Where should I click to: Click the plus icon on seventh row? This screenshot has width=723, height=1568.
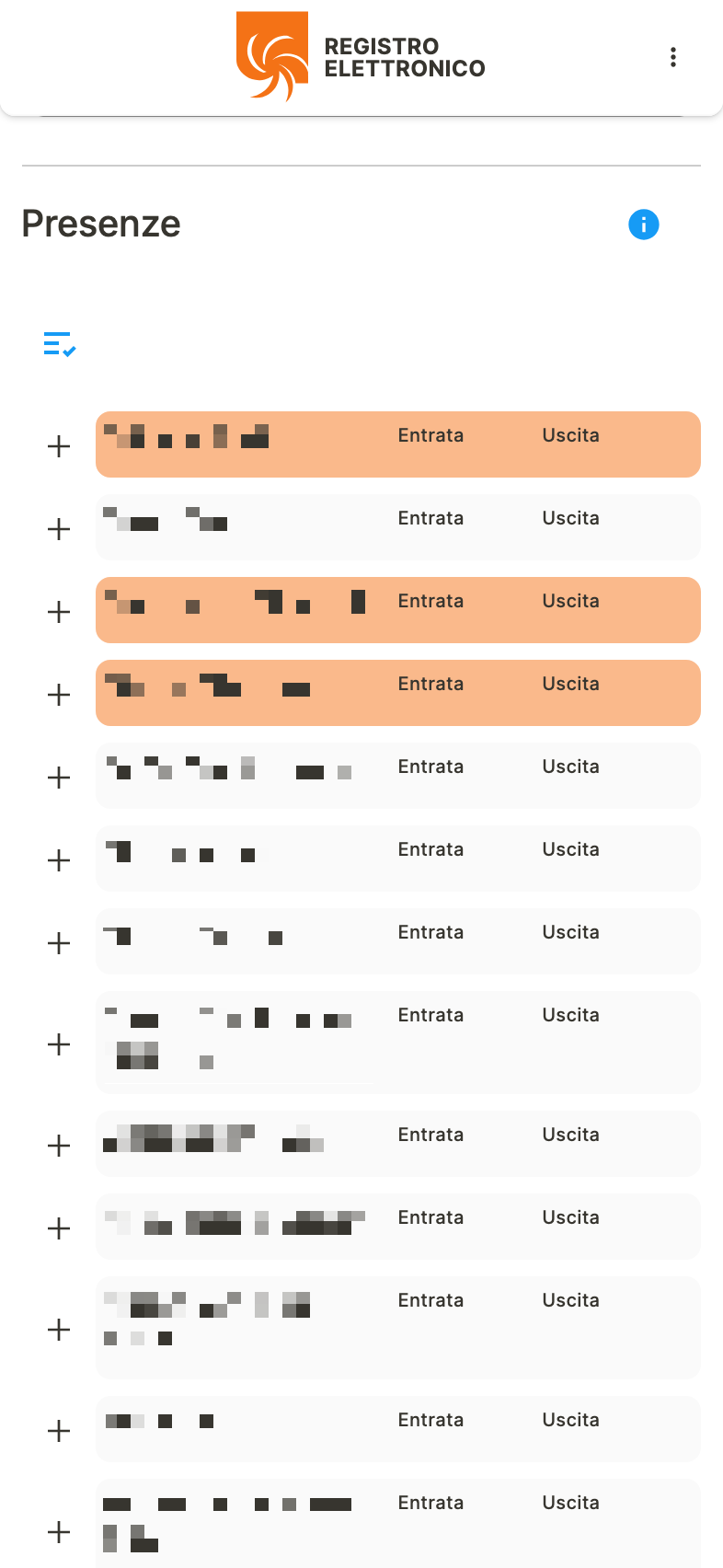[59, 943]
